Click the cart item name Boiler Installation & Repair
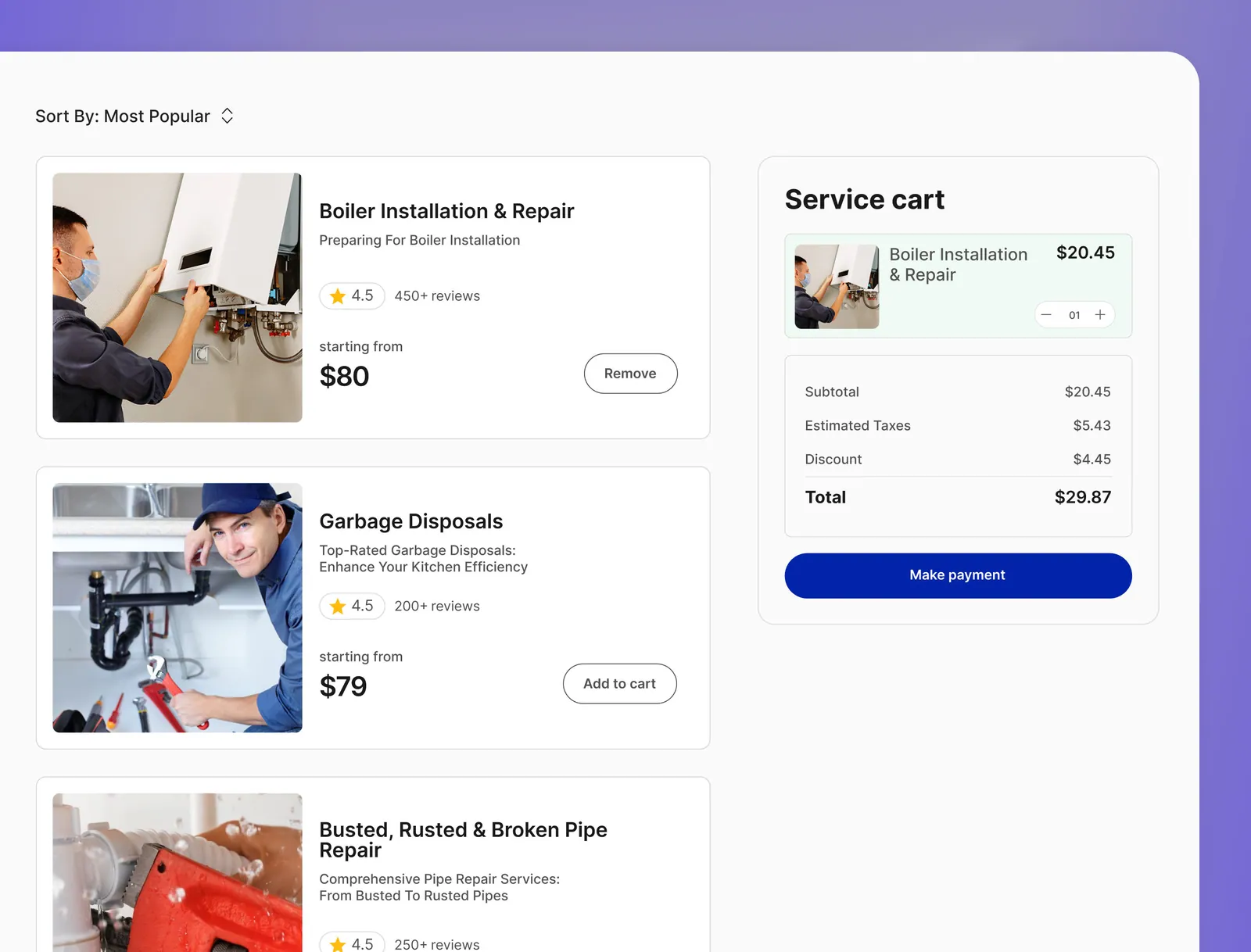1251x952 pixels. tap(959, 265)
